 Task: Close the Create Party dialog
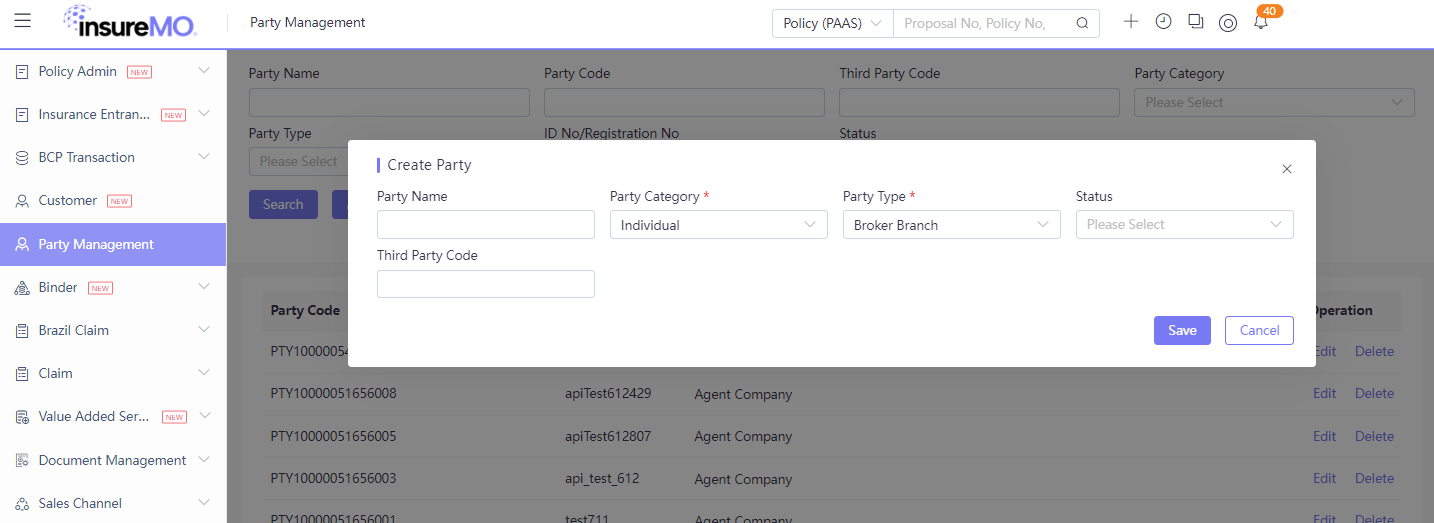click(1287, 169)
